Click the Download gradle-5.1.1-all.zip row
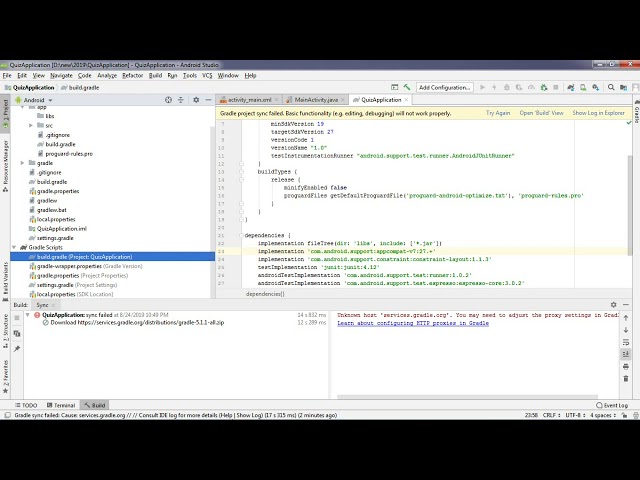Screen dimensions: 640x480 click(133, 322)
